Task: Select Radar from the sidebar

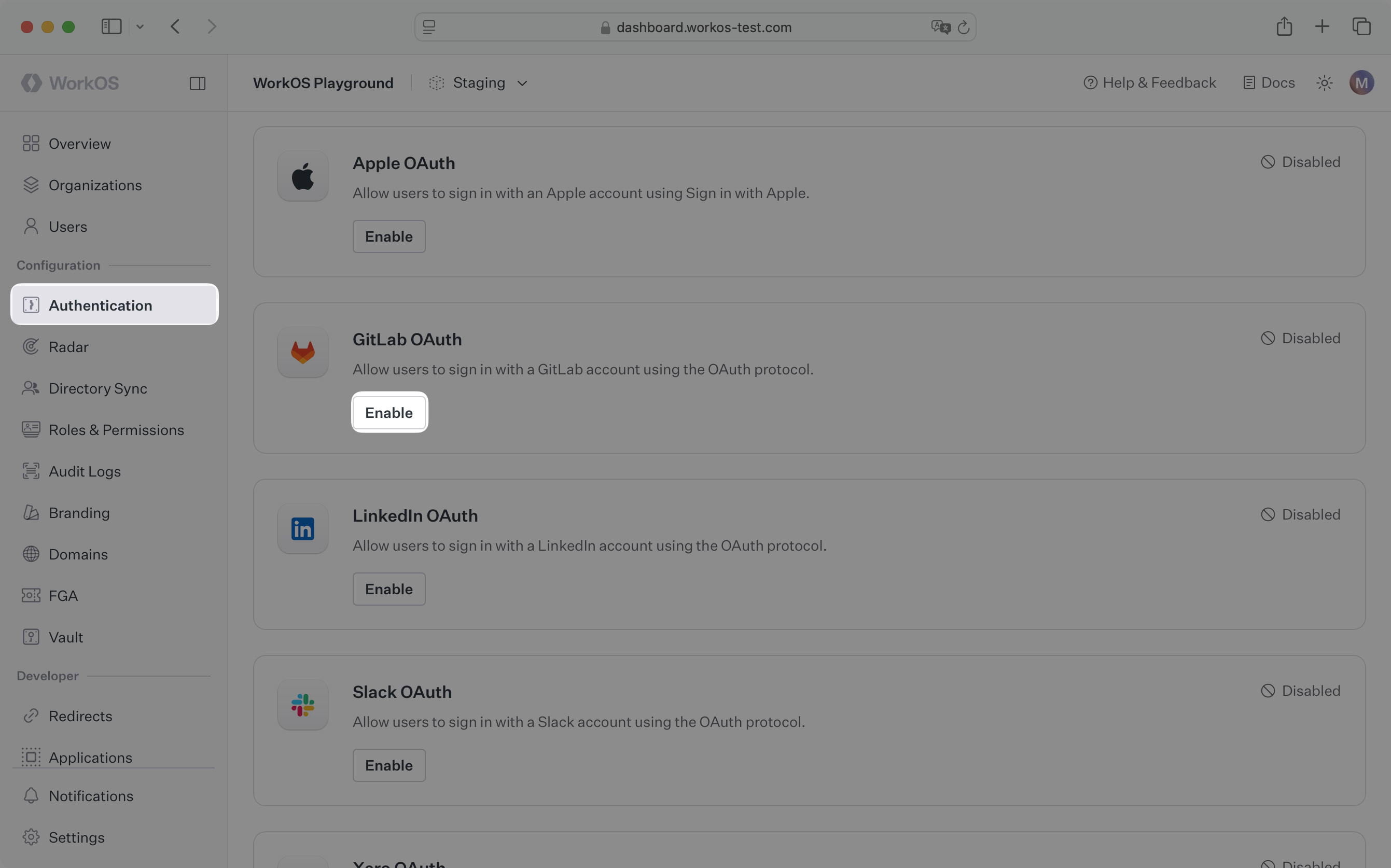Action: pos(68,347)
